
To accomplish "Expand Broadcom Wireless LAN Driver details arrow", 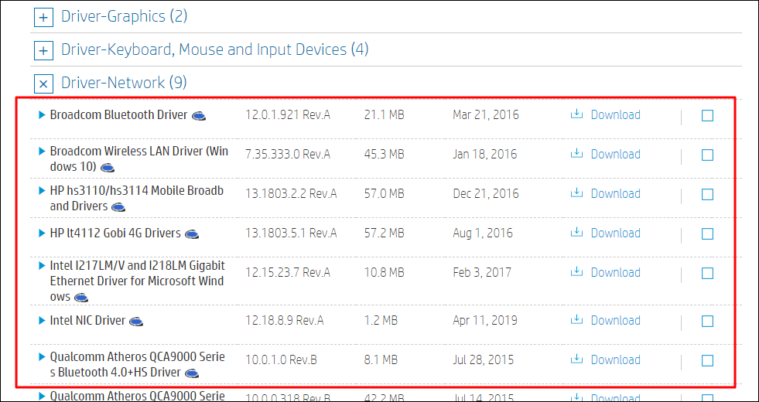I will pos(41,151).
